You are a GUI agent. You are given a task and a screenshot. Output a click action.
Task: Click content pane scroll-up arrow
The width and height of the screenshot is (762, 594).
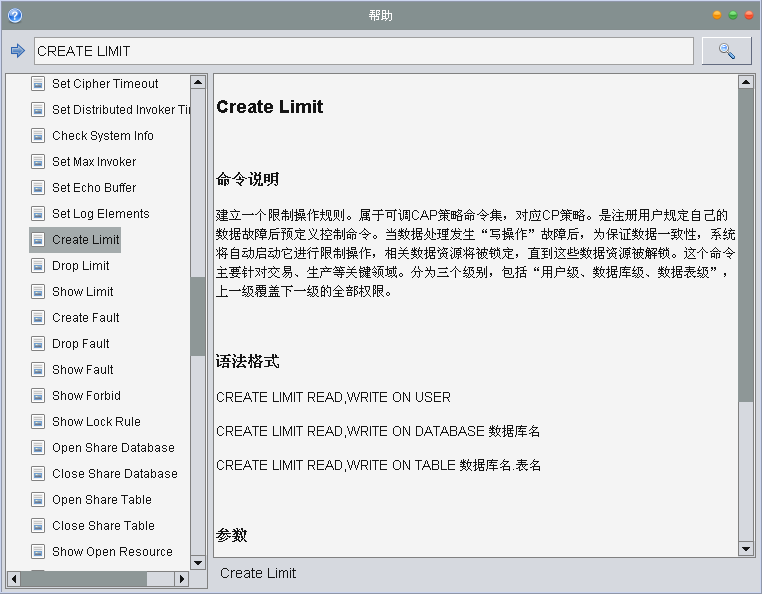coord(745,82)
